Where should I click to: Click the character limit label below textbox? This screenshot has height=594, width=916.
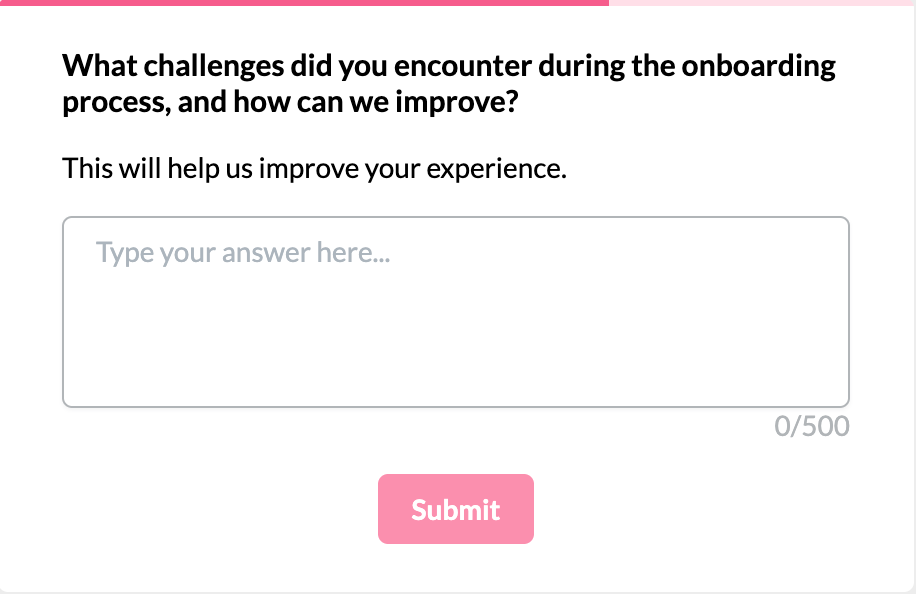pos(812,426)
